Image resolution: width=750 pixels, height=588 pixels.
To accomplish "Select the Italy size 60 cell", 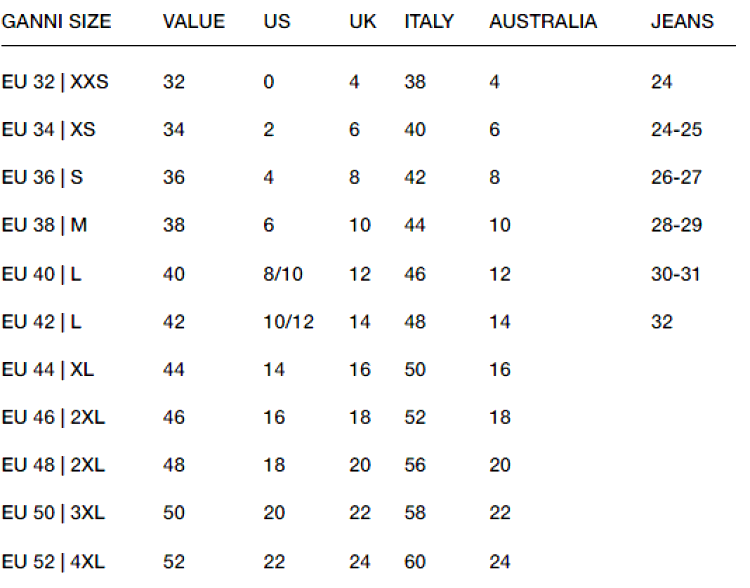I will pos(415,562).
